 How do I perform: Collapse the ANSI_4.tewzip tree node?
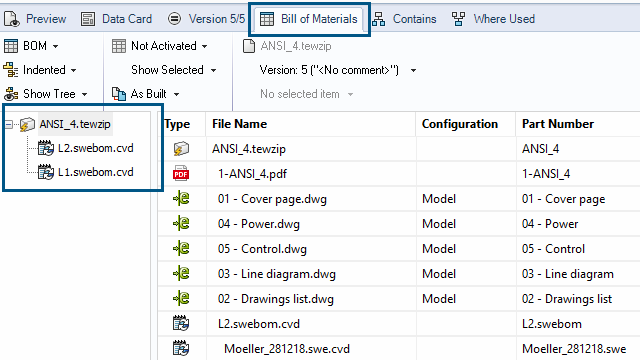[9, 124]
